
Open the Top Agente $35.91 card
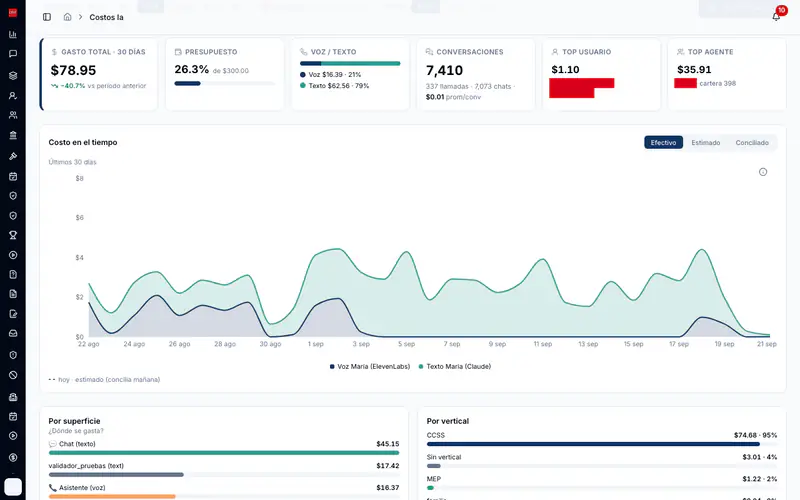[x=727, y=74]
